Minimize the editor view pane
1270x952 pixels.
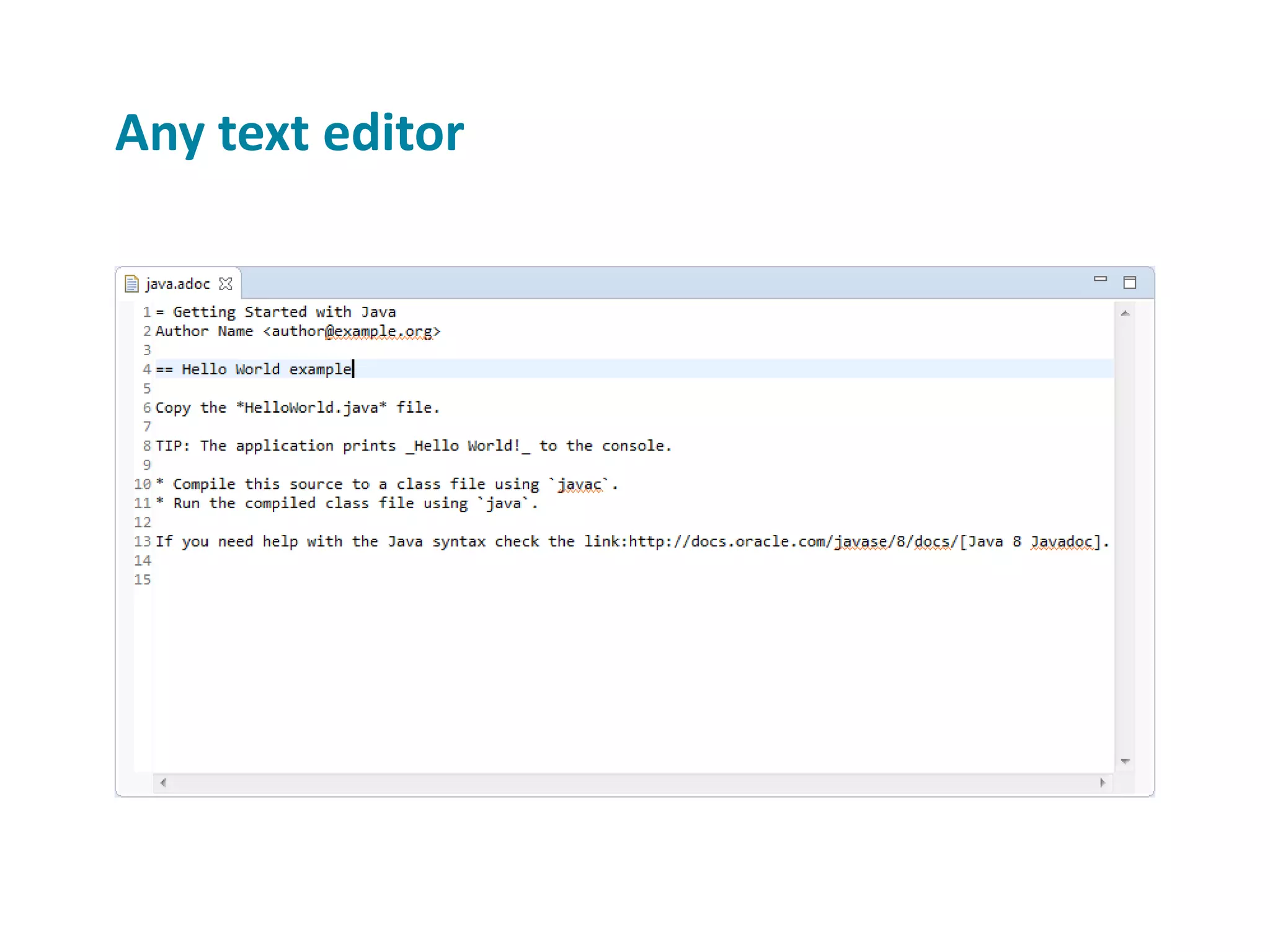click(1100, 280)
